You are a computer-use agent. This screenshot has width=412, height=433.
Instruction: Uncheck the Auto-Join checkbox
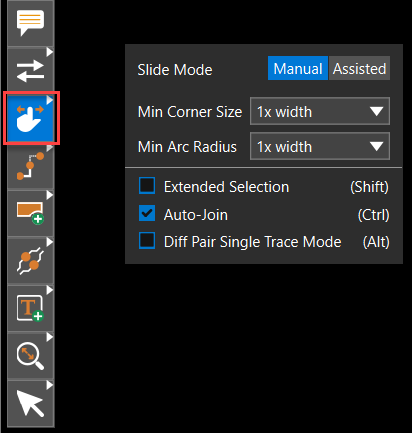pyautogui.click(x=147, y=214)
